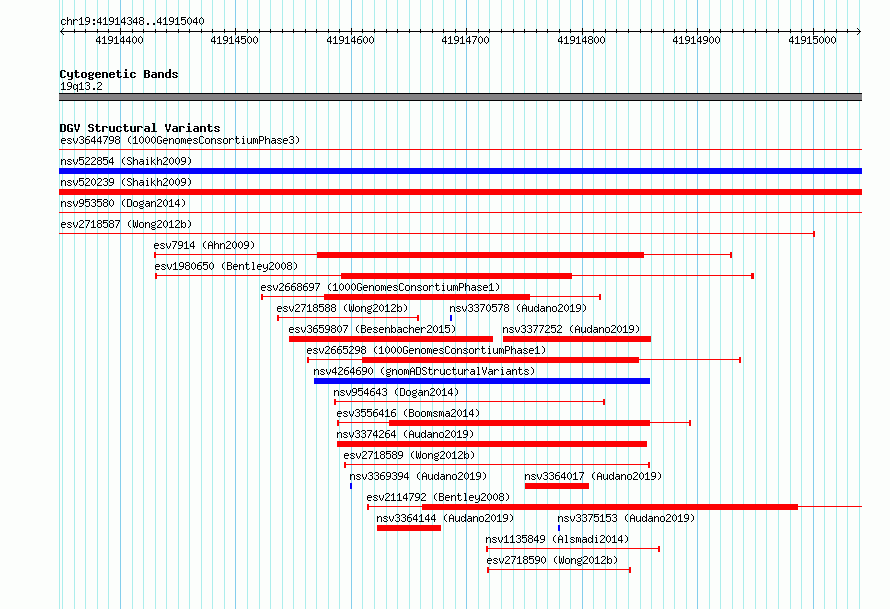The height and width of the screenshot is (609, 890).
Task: Open nsv3374264 (Audano2019) variant label
Action: [405, 434]
